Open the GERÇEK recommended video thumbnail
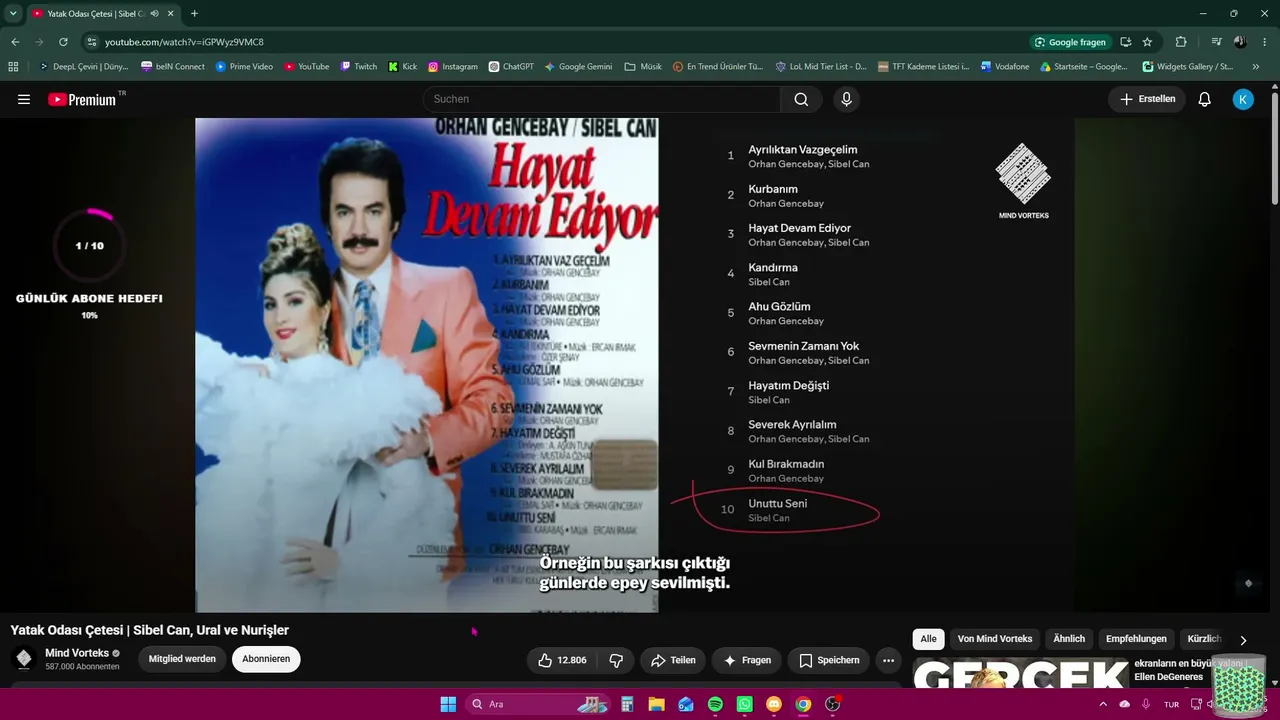Viewport: 1280px width, 720px height. click(x=1020, y=673)
